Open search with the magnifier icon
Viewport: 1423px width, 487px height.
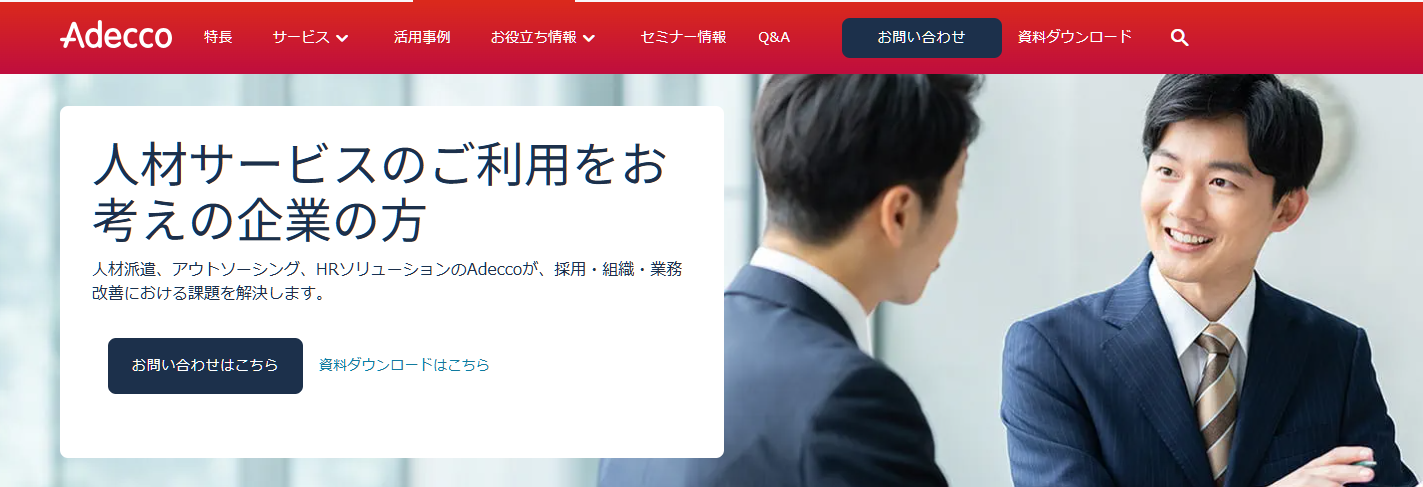point(1179,37)
